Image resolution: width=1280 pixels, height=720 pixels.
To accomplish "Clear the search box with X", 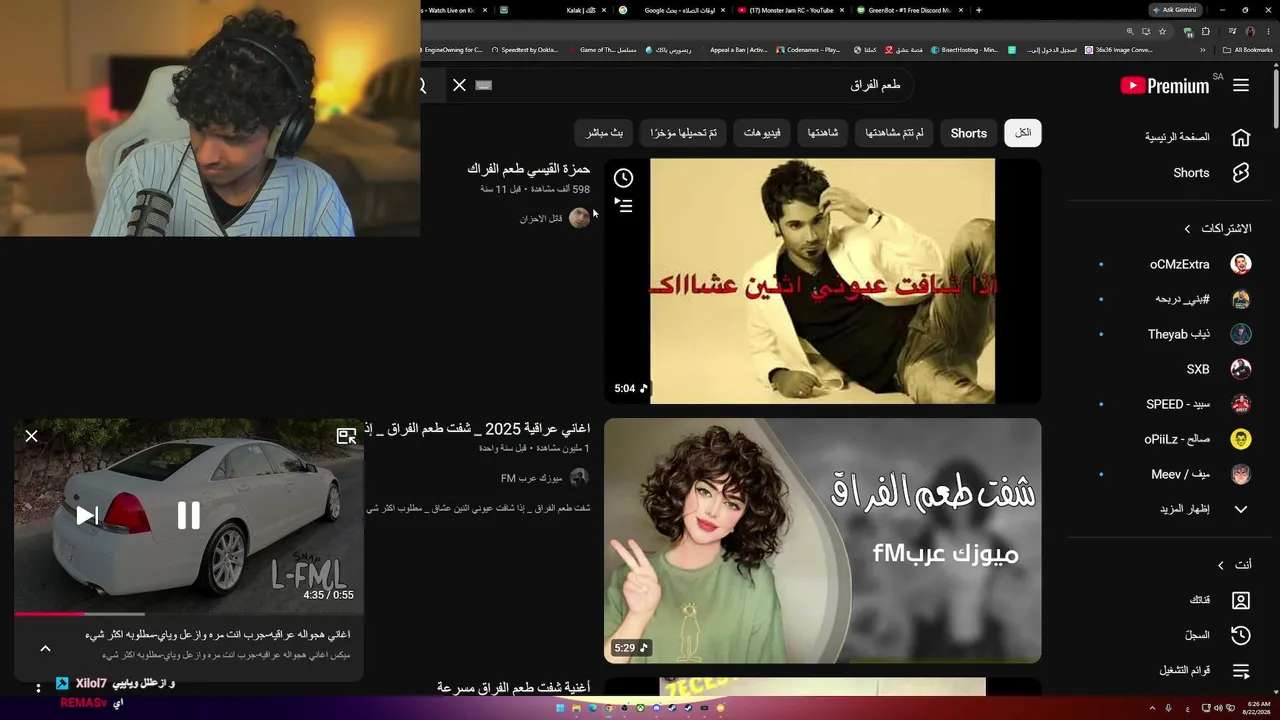I will pyautogui.click(x=459, y=85).
